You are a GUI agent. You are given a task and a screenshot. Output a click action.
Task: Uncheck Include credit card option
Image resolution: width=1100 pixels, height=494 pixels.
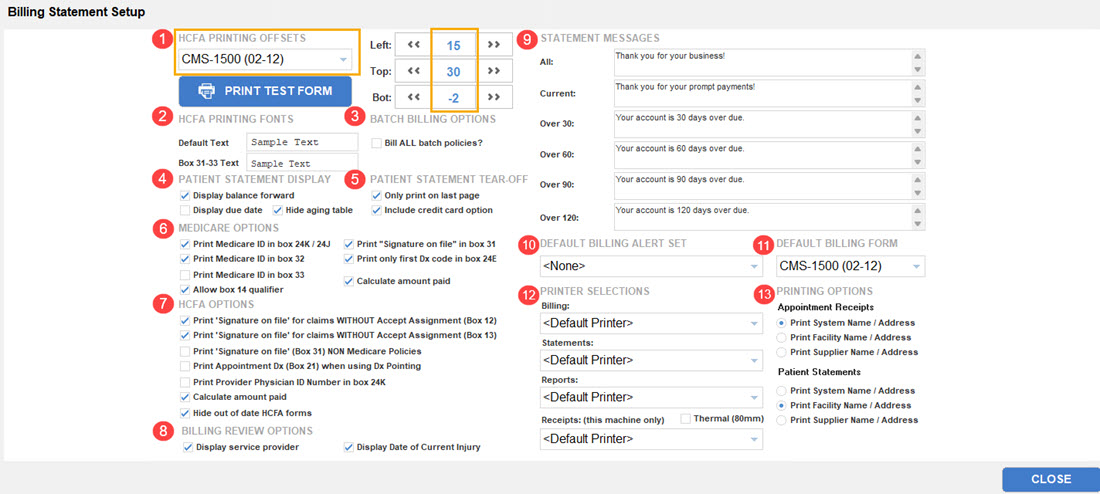[377, 210]
